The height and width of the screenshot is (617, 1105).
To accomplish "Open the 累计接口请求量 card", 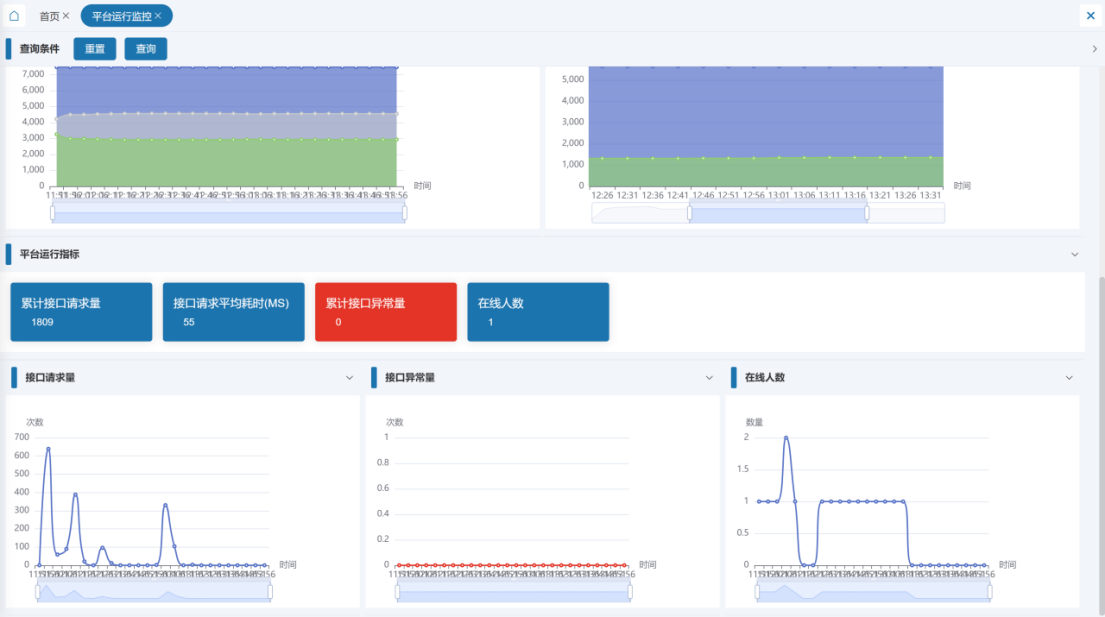I will 81,312.
